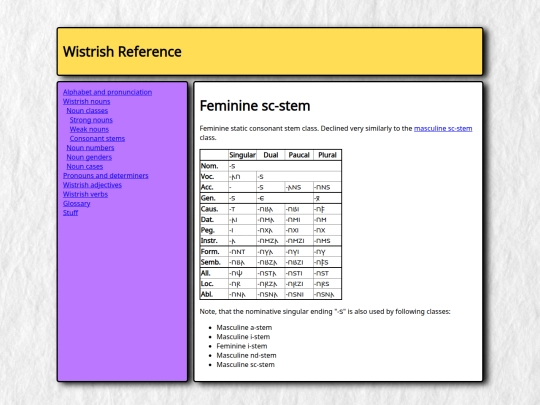
Task: Open Wistrish adjectives link
Action: (x=92, y=185)
